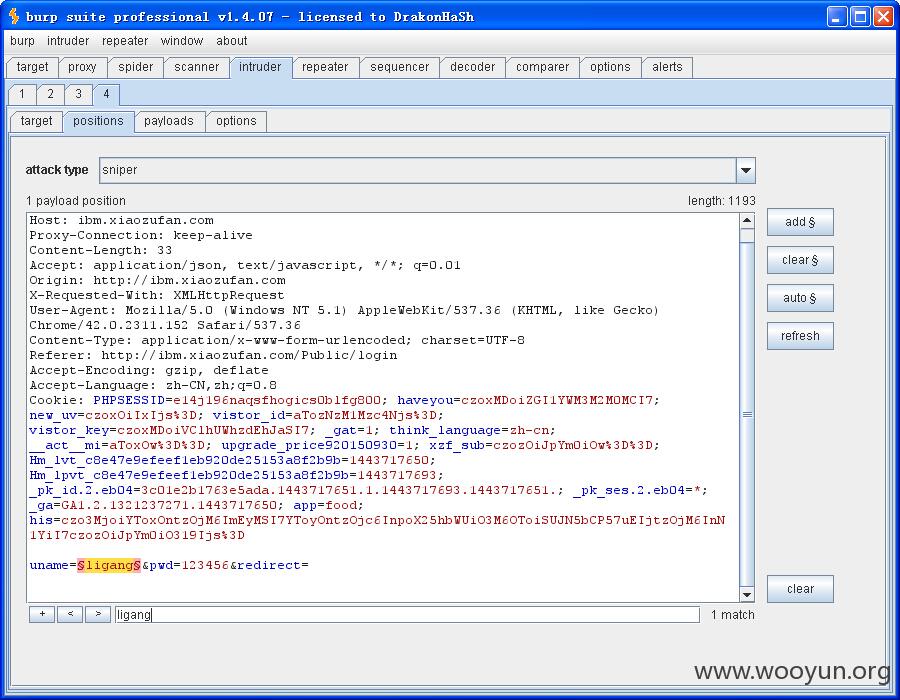Select intruder attack tab 2
Image resolution: width=900 pixels, height=700 pixels.
click(x=51, y=94)
